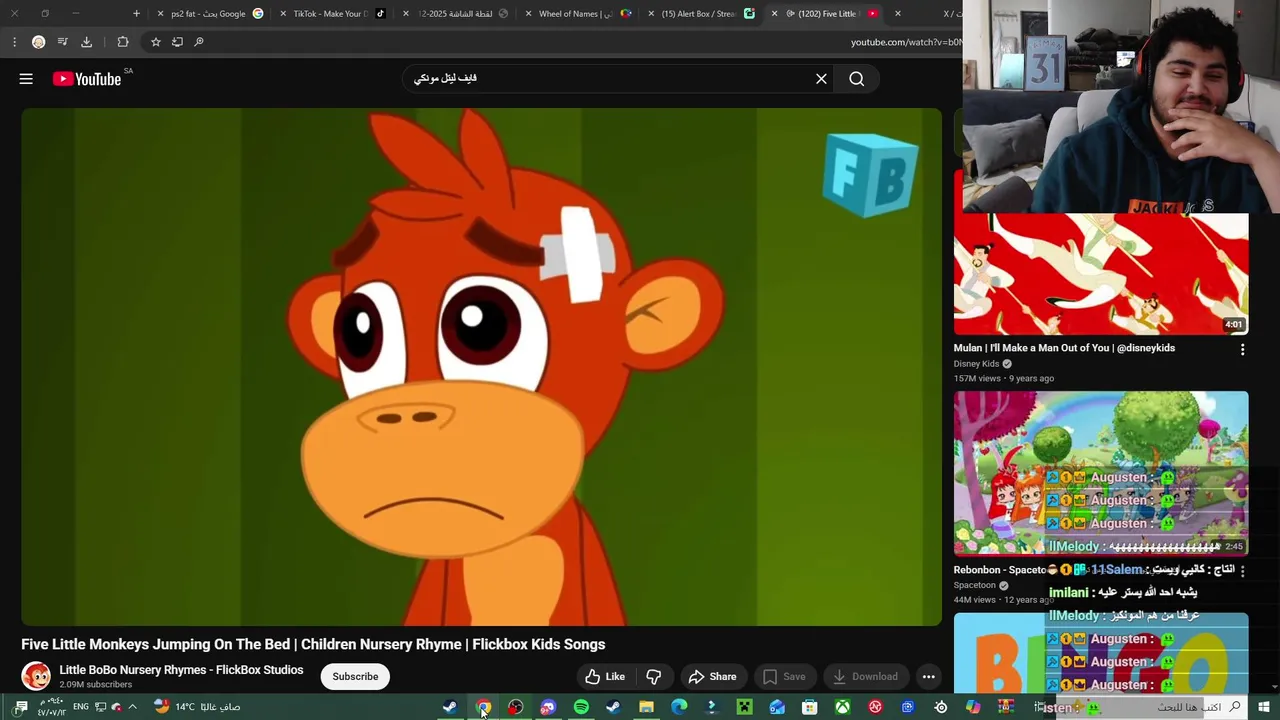Expand the system tray hidden icons arrow

pos(132,707)
